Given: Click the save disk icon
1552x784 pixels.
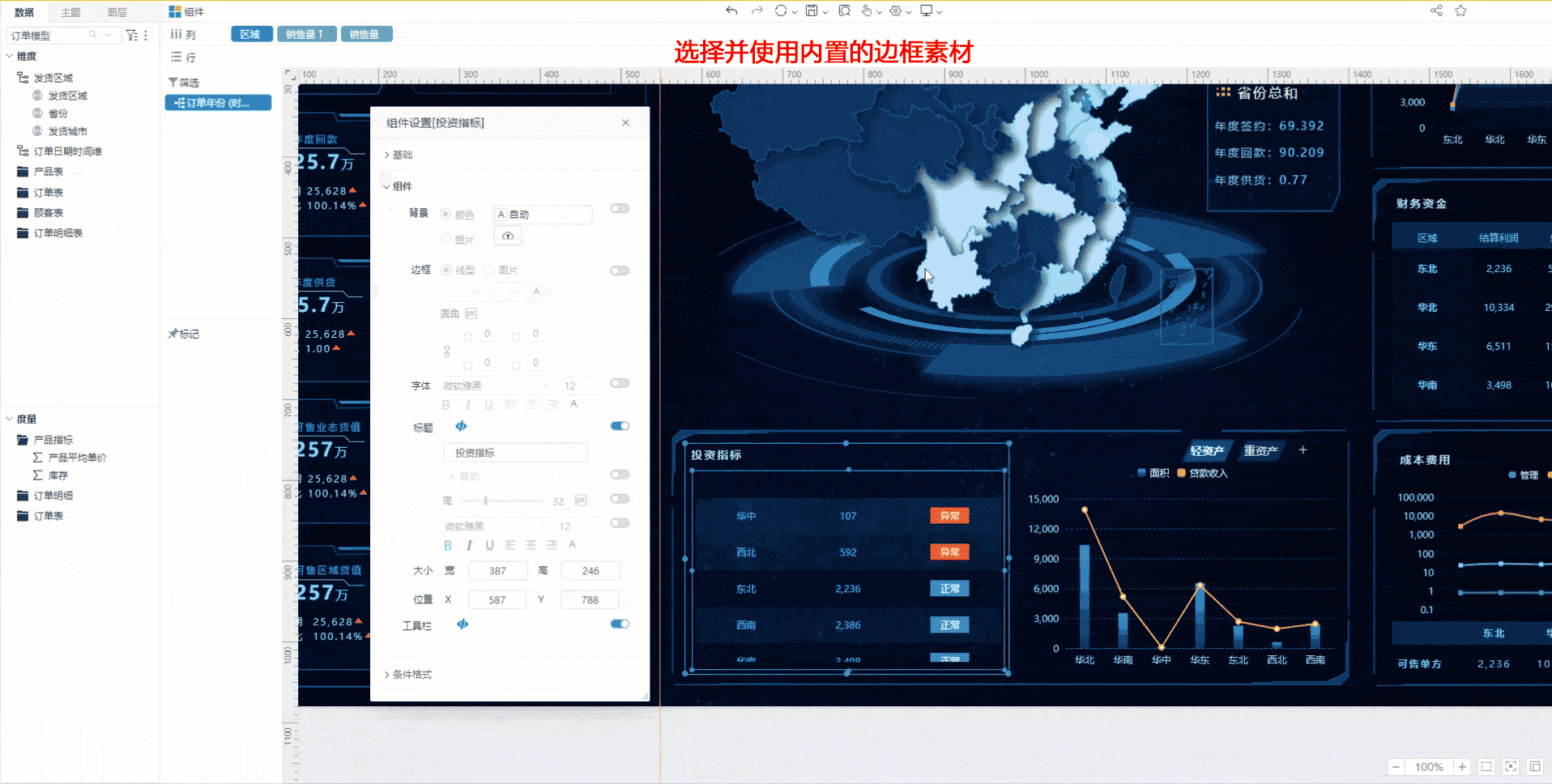Looking at the screenshot, I should (x=812, y=11).
